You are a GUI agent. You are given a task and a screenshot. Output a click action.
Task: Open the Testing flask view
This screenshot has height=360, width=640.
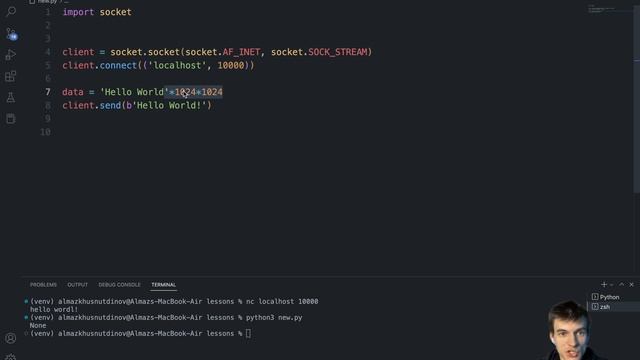click(x=11, y=97)
